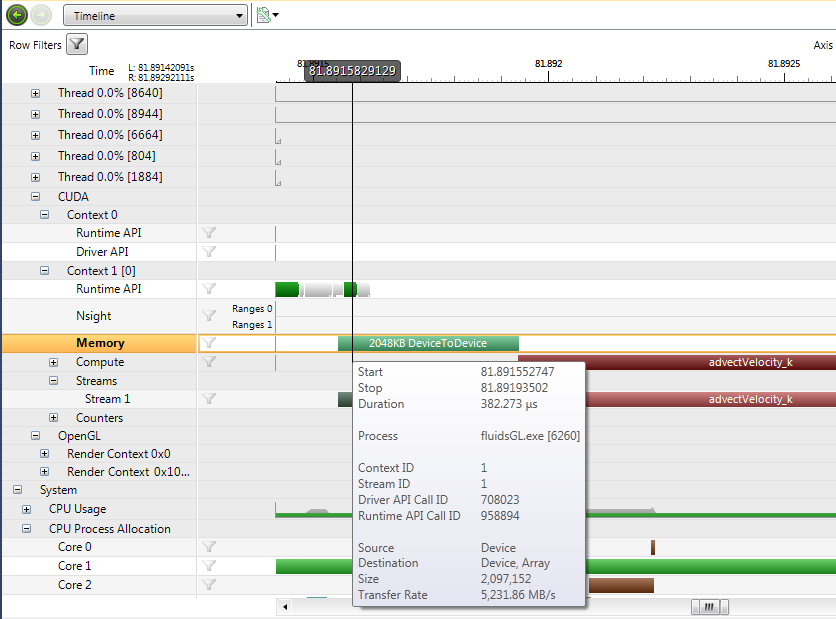This screenshot has height=619, width=836.
Task: Click the grayed forward navigation arrow
Action: point(41,16)
